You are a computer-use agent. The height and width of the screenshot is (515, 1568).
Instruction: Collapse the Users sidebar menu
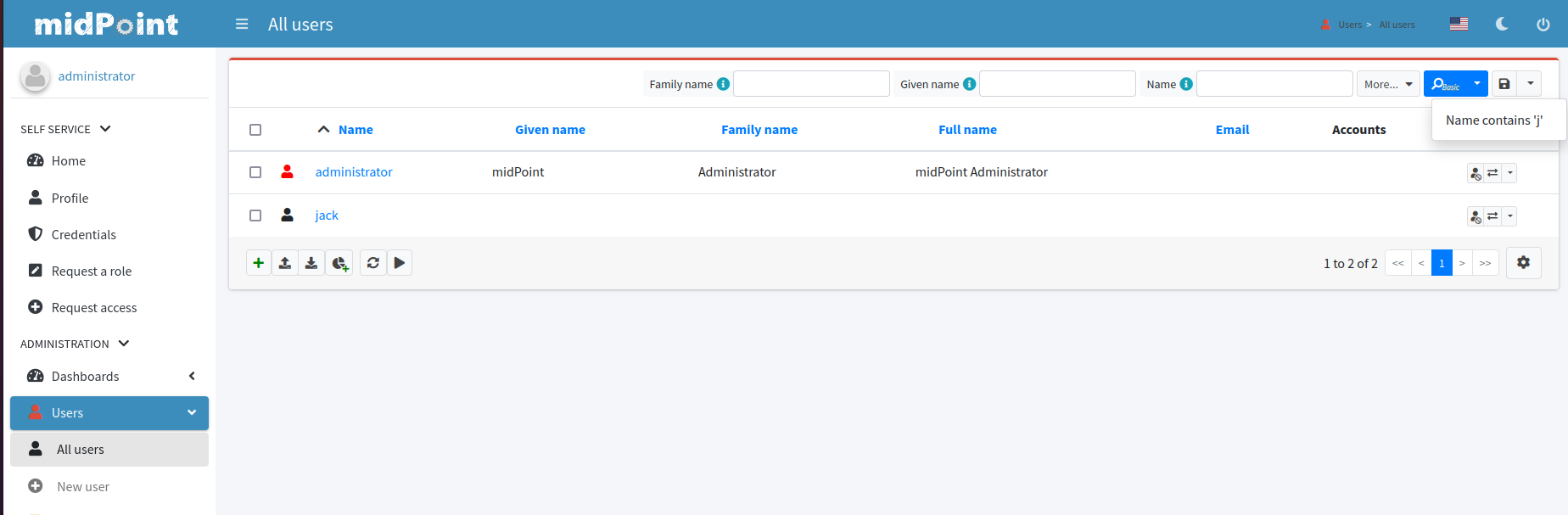109,413
